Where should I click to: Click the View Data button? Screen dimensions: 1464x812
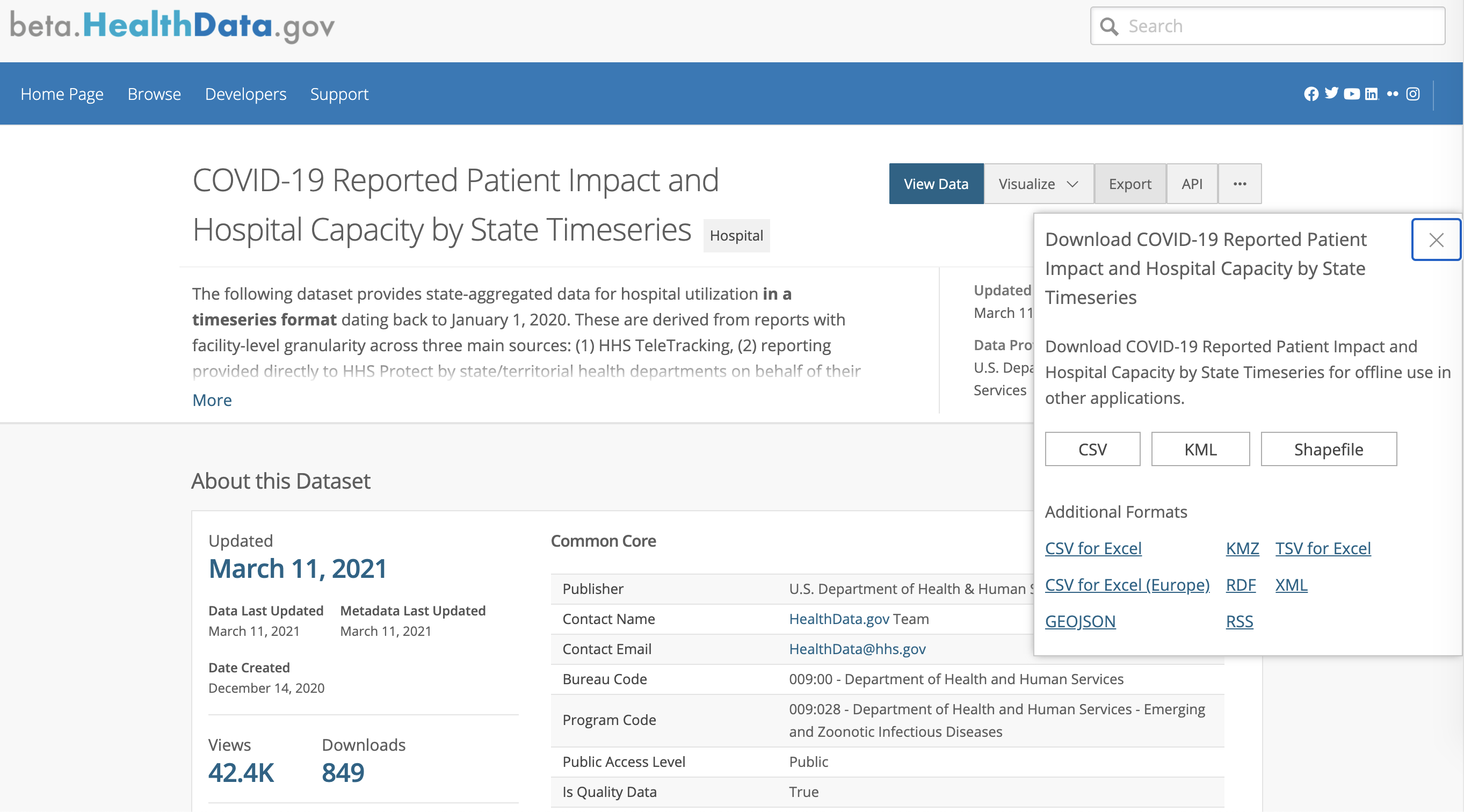pos(936,184)
